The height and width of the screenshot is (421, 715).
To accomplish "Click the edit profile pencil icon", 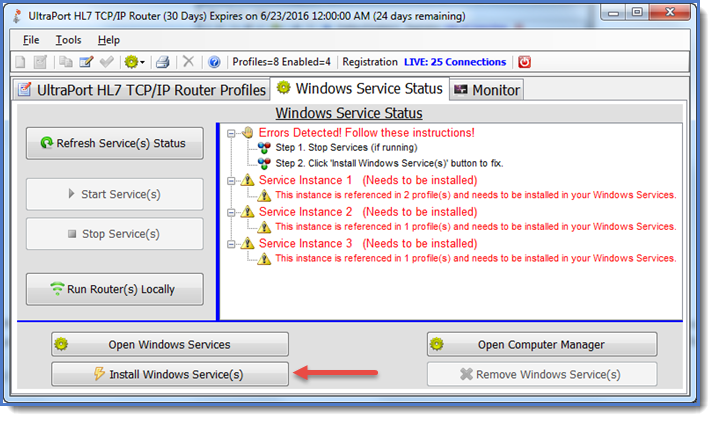I will (x=86, y=62).
